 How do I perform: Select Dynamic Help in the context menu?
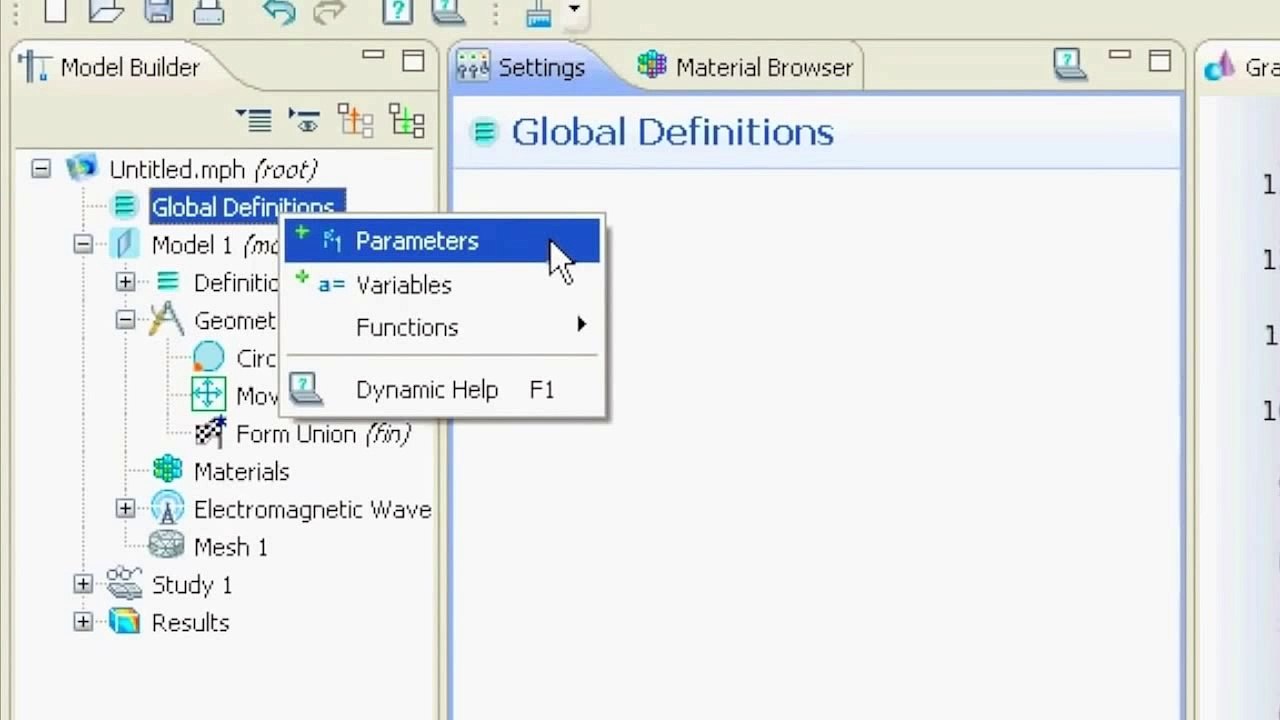(x=442, y=389)
